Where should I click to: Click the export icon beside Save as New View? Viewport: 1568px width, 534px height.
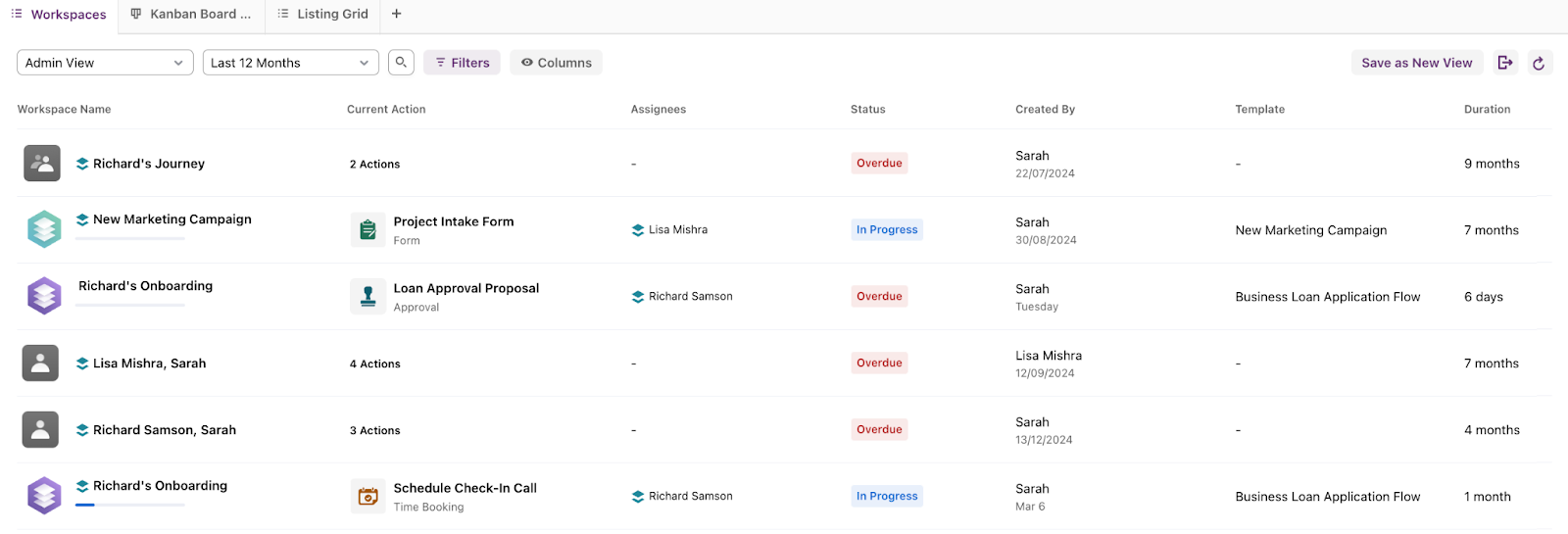(x=1505, y=63)
